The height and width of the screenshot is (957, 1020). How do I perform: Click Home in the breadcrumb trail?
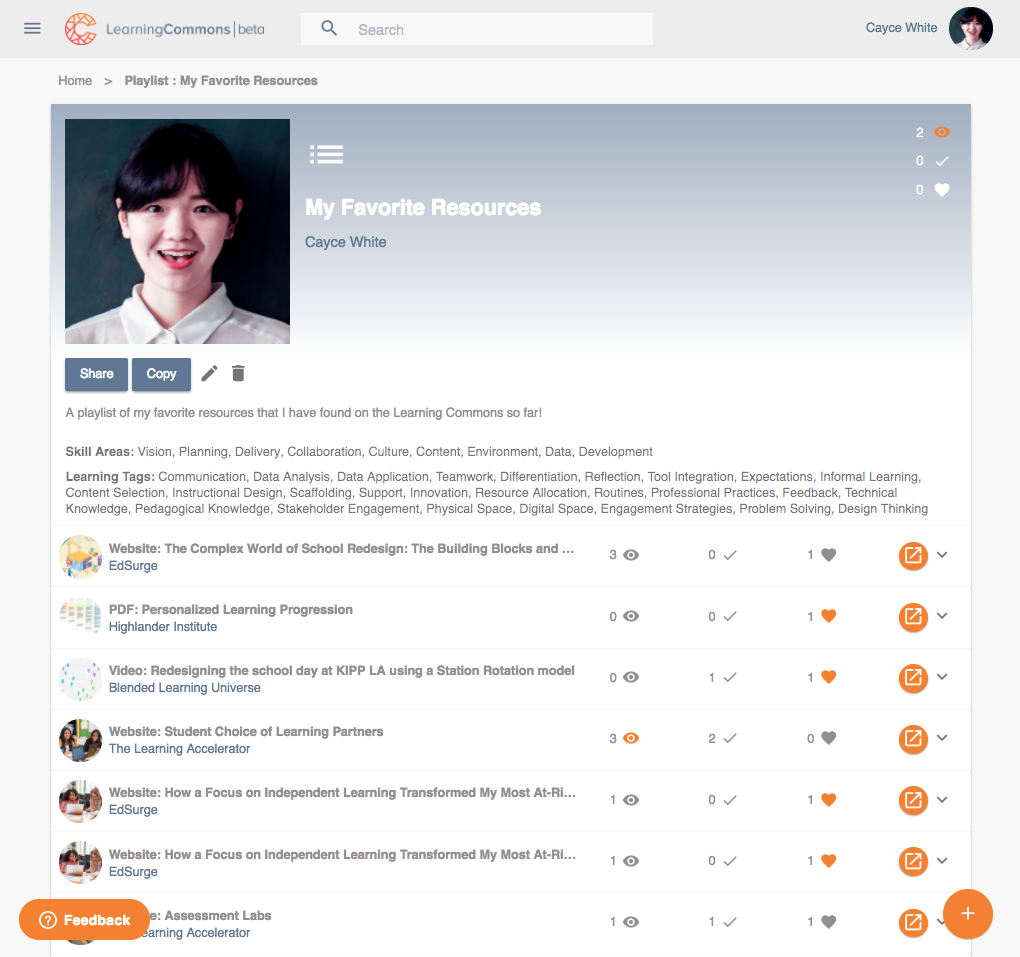(75, 80)
